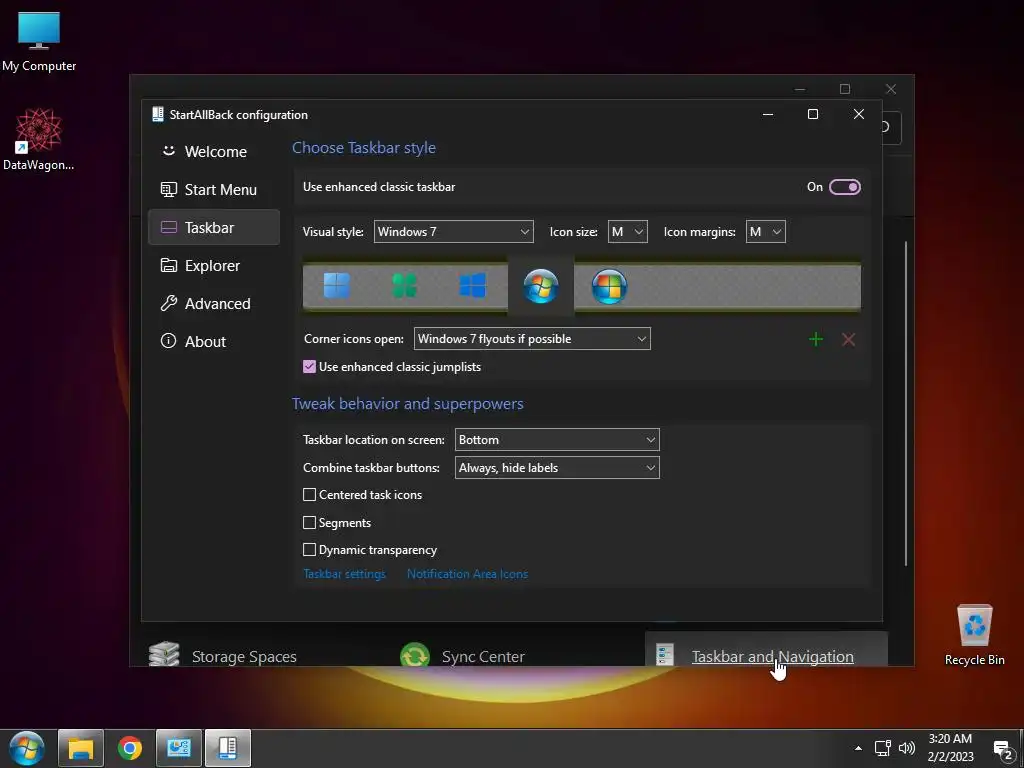
Task: Click the red X remove orb icon
Action: [848, 339]
